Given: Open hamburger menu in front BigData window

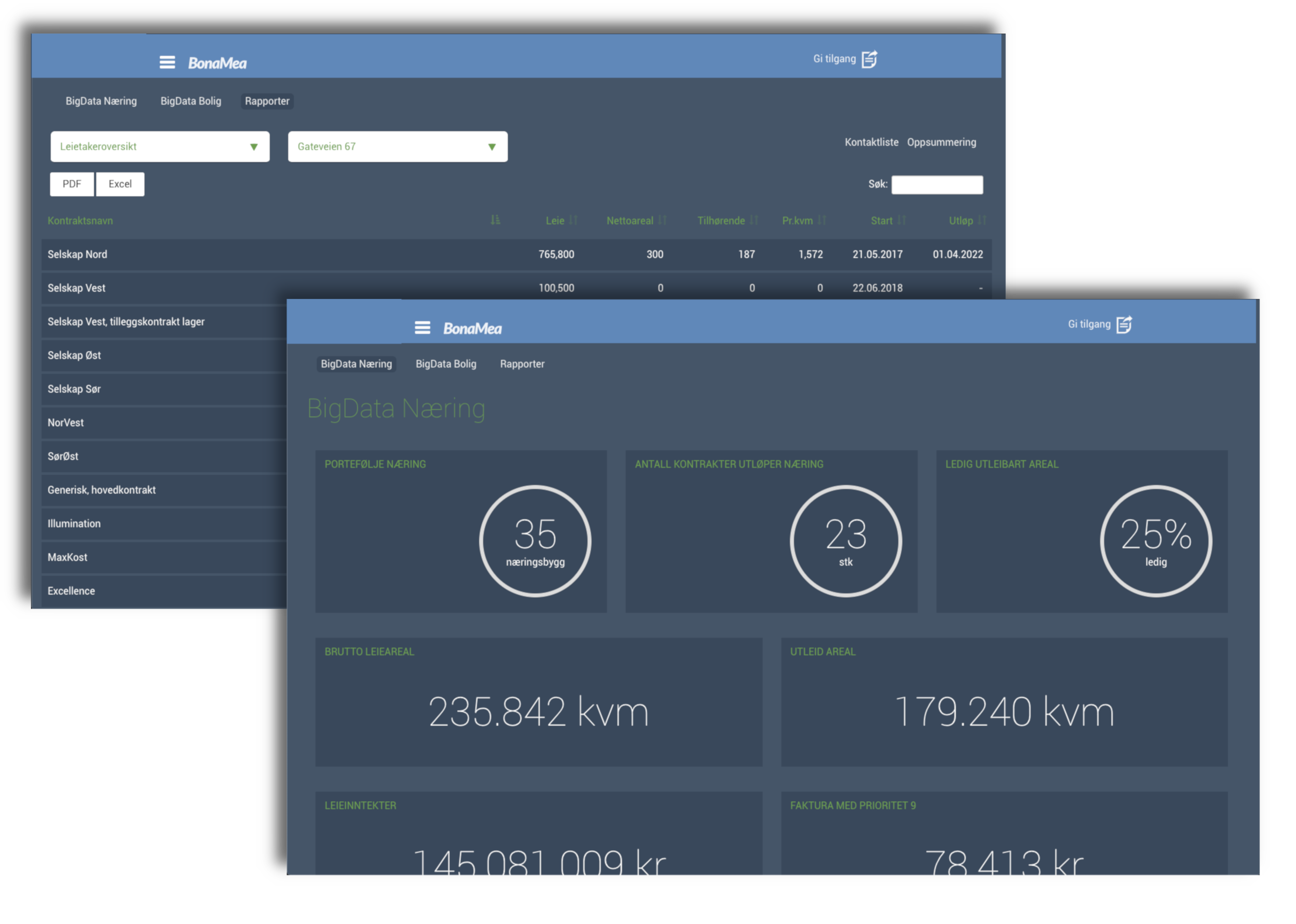Looking at the screenshot, I should point(422,327).
